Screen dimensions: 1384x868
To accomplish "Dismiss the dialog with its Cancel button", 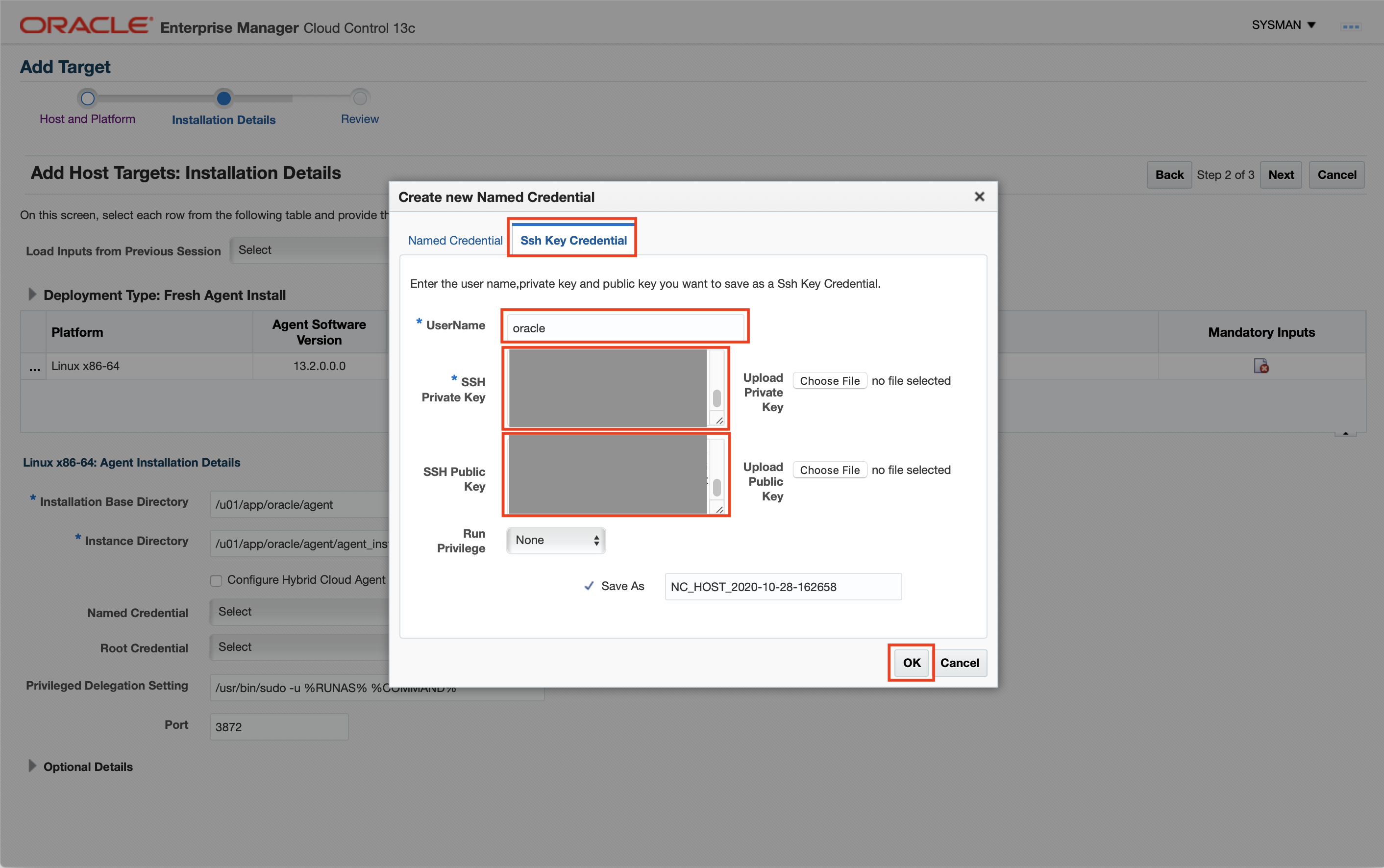I will point(959,663).
